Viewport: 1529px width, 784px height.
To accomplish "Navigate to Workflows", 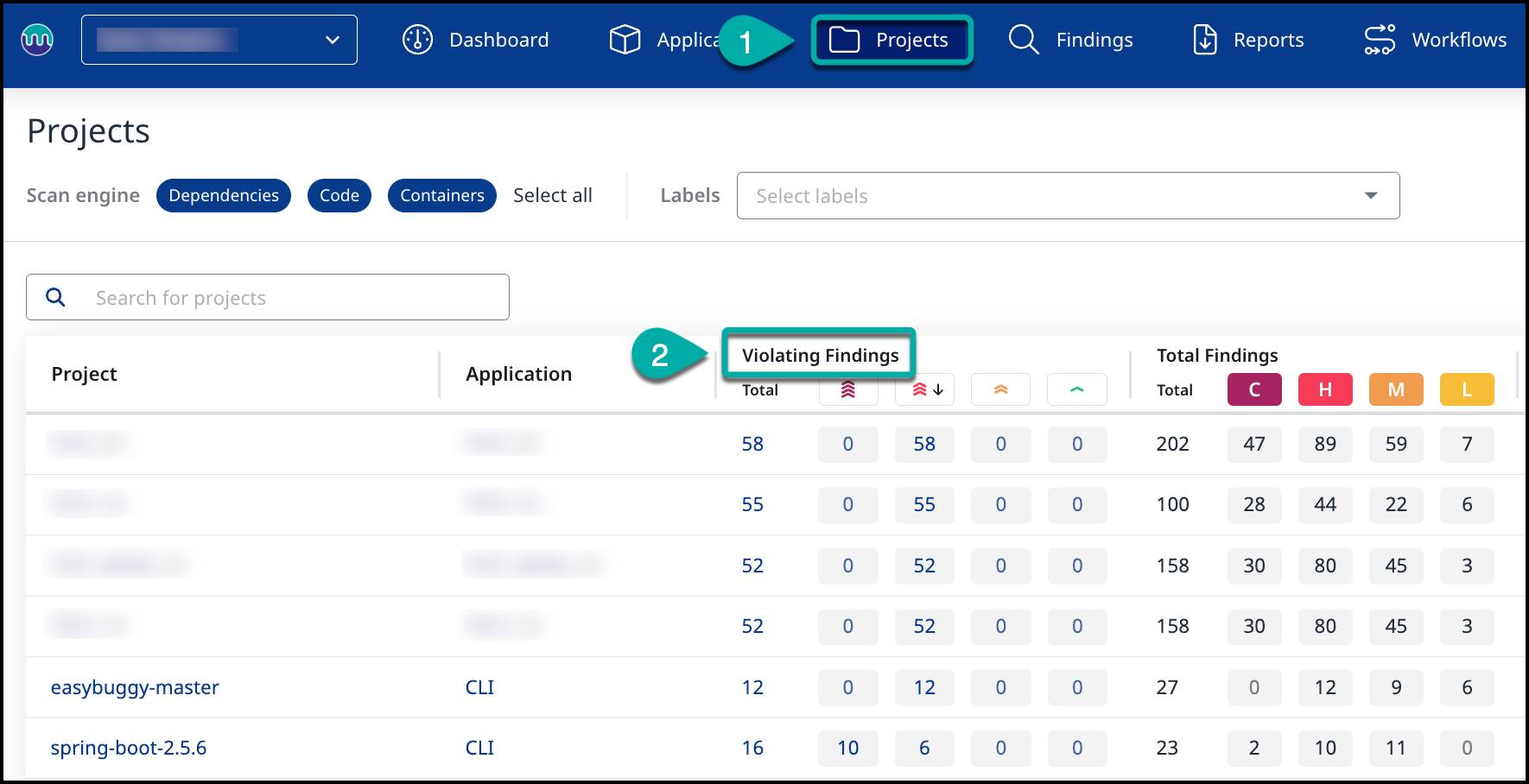I will click(1435, 40).
